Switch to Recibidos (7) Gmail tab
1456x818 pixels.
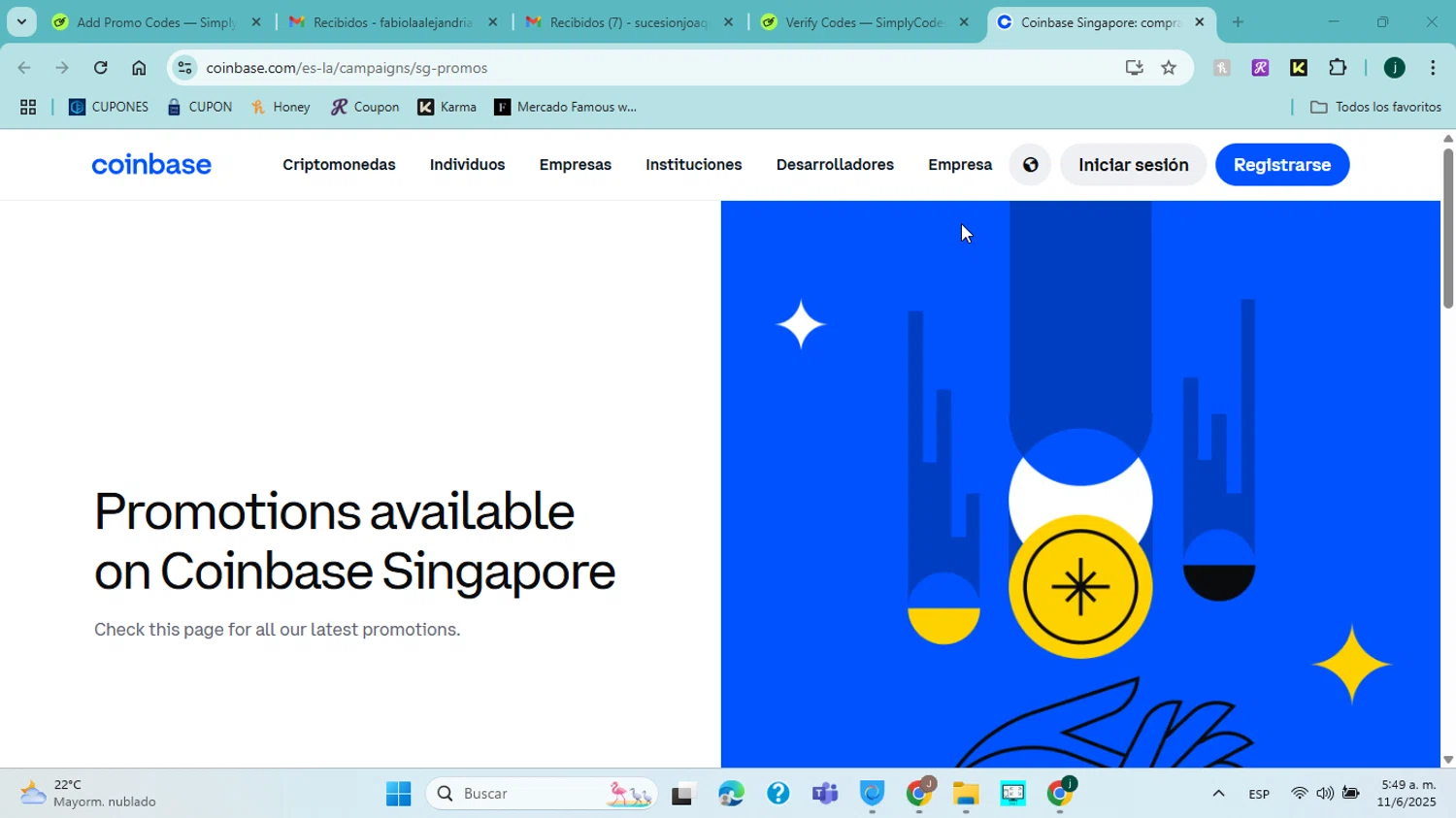(628, 22)
